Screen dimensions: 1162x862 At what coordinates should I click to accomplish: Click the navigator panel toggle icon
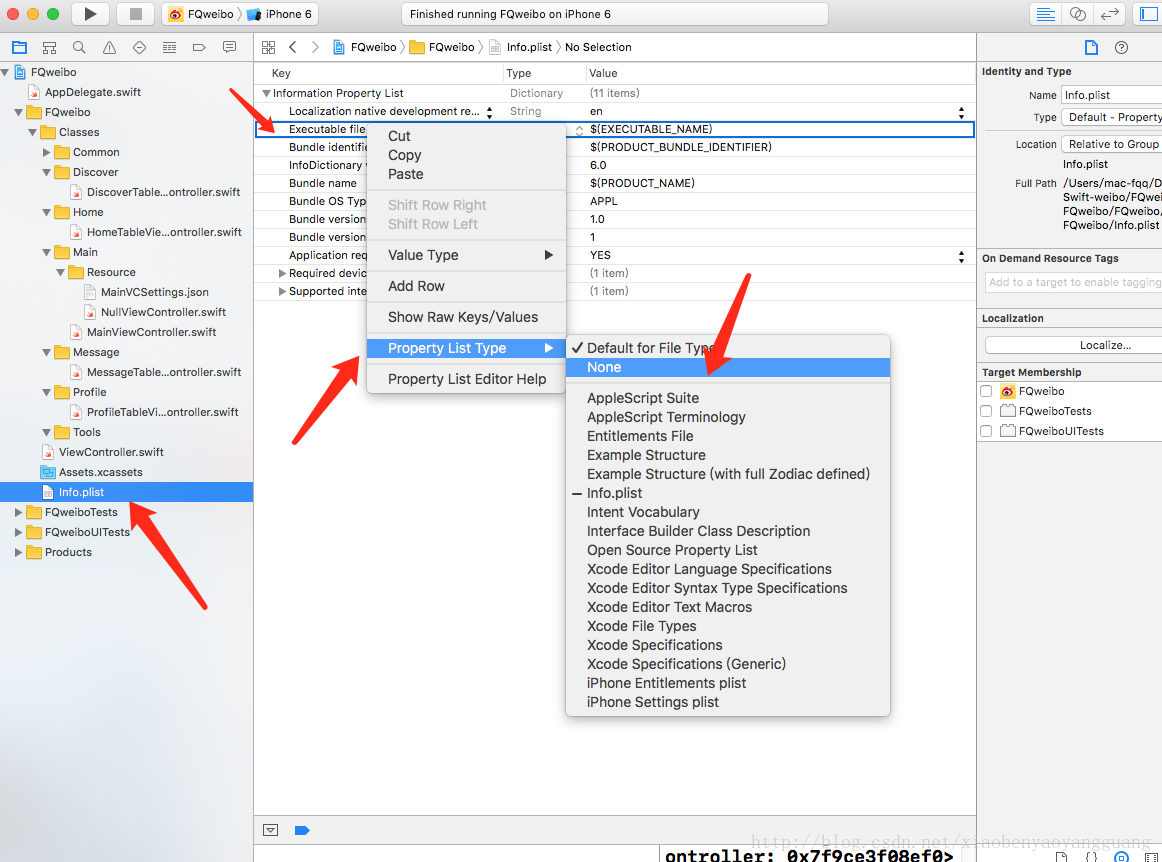[1149, 14]
